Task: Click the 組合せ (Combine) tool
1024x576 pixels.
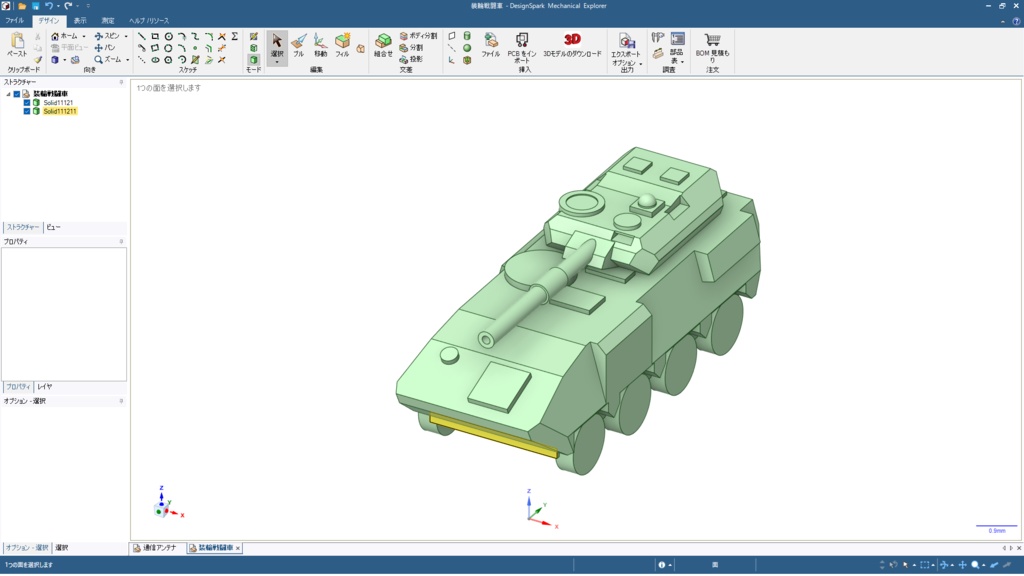Action: [x=383, y=44]
